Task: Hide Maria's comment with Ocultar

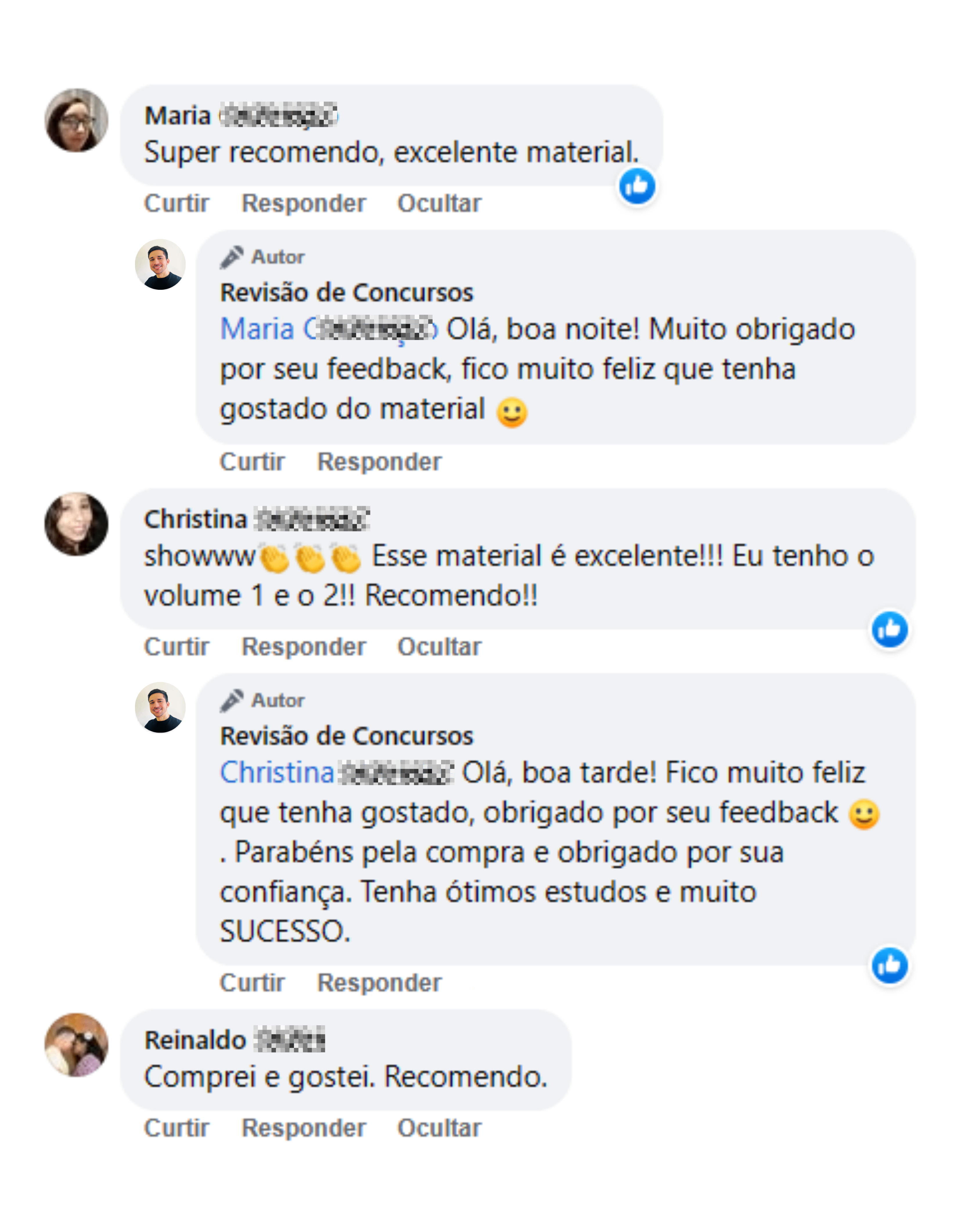Action: [x=439, y=204]
